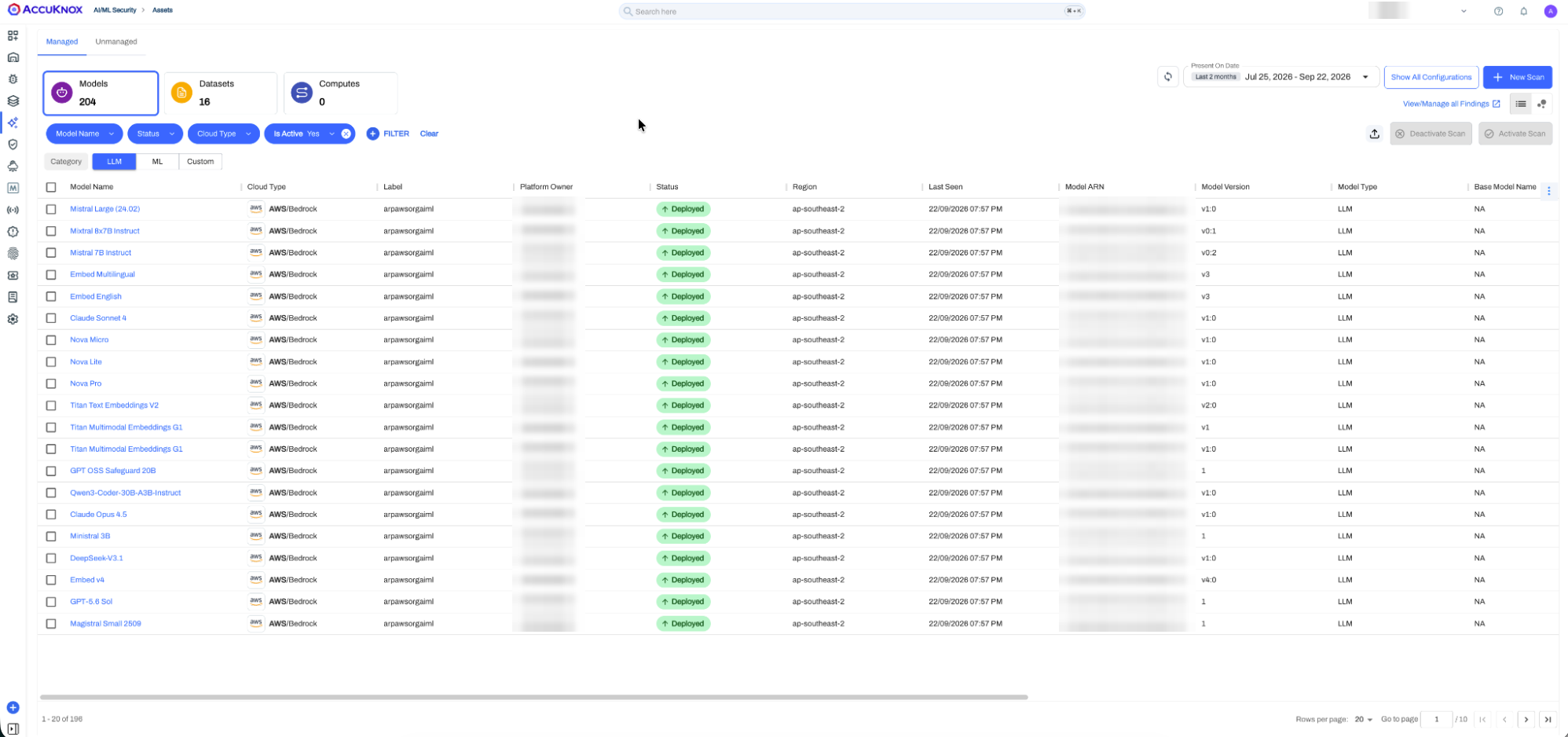Click Clear to reset filters
Viewport: 1568px width, 737px height.
(x=429, y=134)
